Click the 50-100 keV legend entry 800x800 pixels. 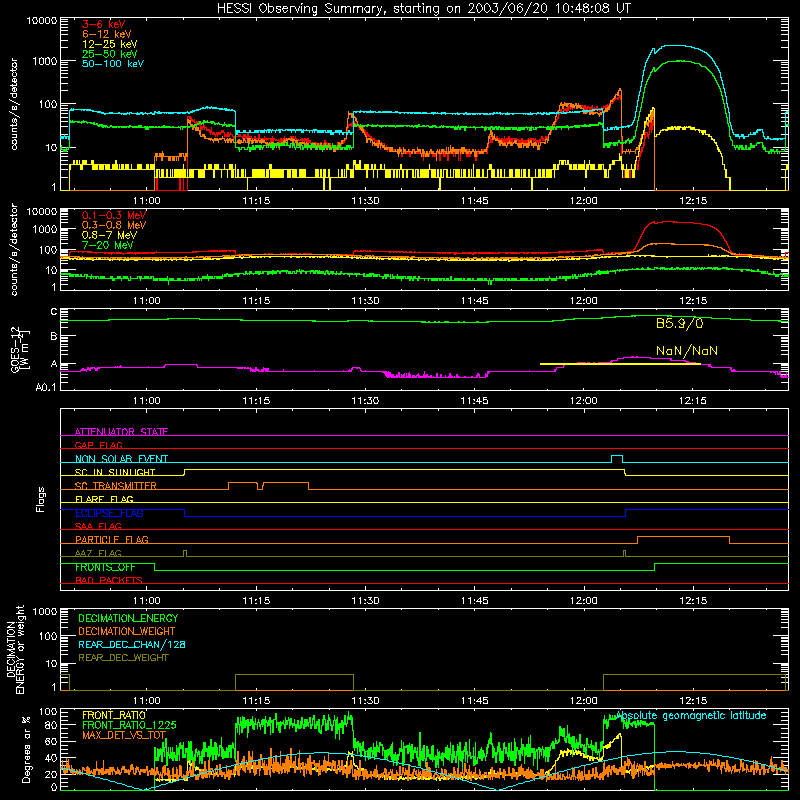click(112, 64)
